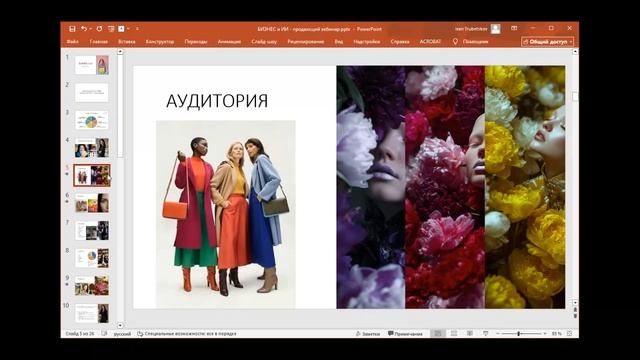
Task: Open the Undo history dropdown arrow
Action: [x=90, y=29]
